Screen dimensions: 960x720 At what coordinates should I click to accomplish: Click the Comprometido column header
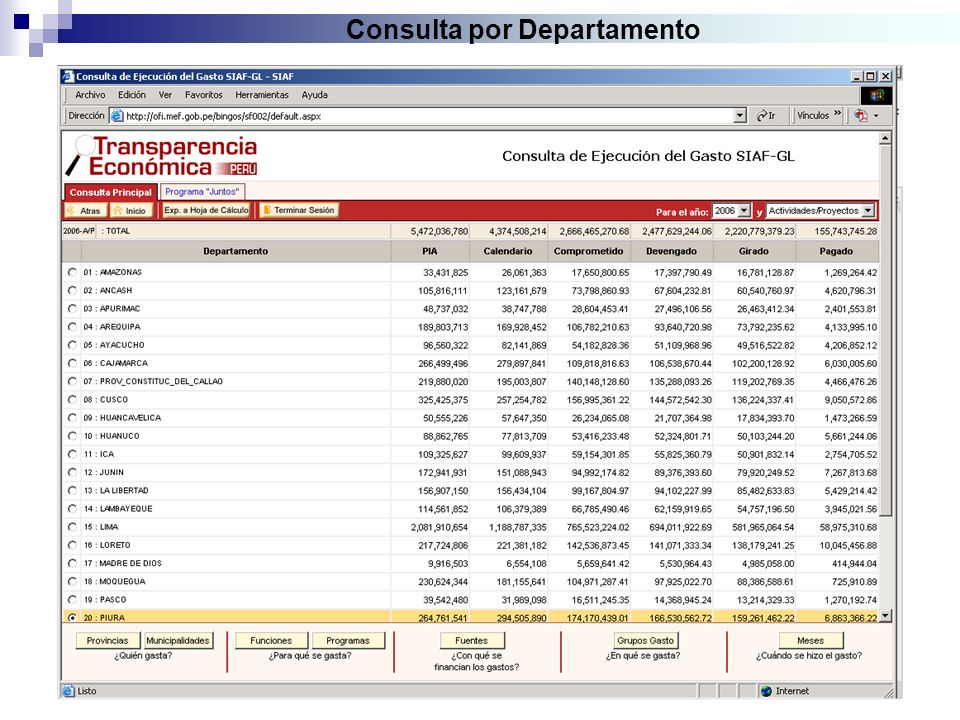pos(588,251)
